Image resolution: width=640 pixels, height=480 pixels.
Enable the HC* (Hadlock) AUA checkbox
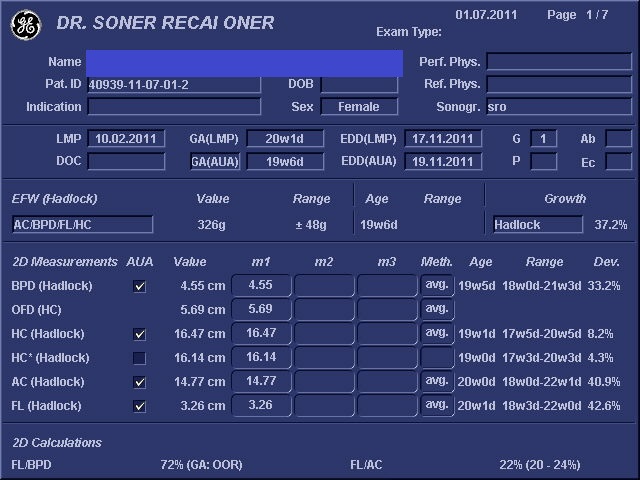[x=140, y=358]
